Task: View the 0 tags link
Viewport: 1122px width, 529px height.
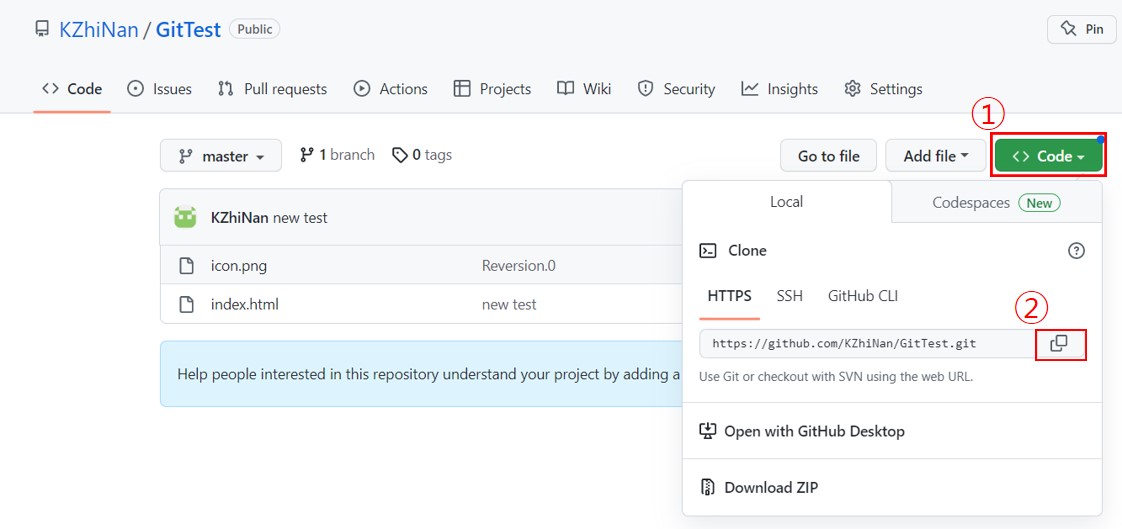Action: [421, 155]
